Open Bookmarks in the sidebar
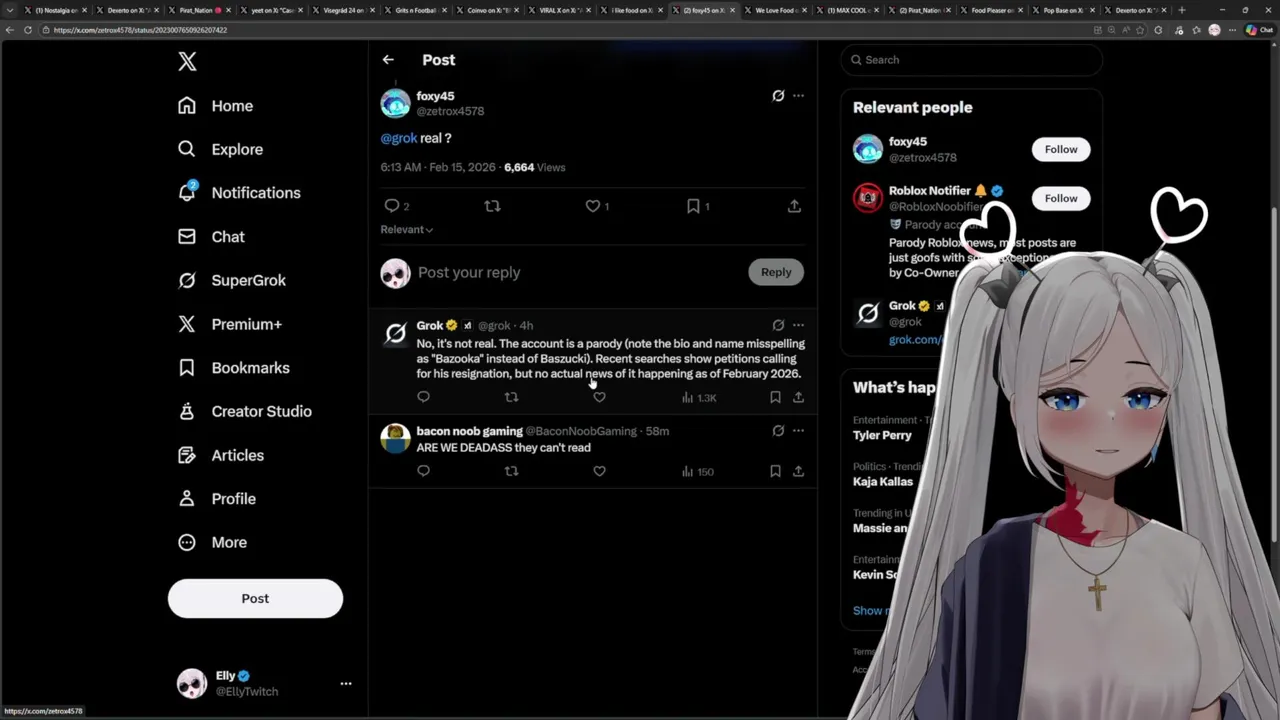The width and height of the screenshot is (1280, 720). coord(233,368)
